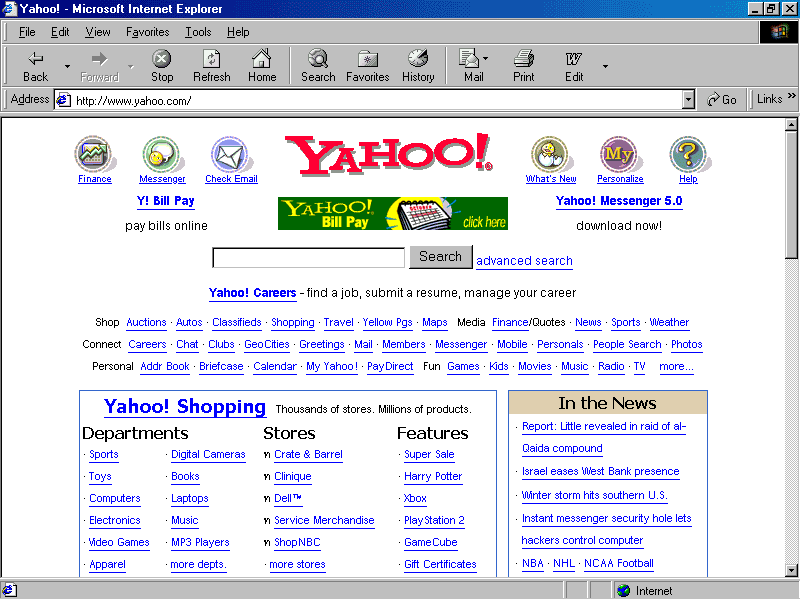The height and width of the screenshot is (600, 800).
Task: Refresh the current page
Action: 212,66
